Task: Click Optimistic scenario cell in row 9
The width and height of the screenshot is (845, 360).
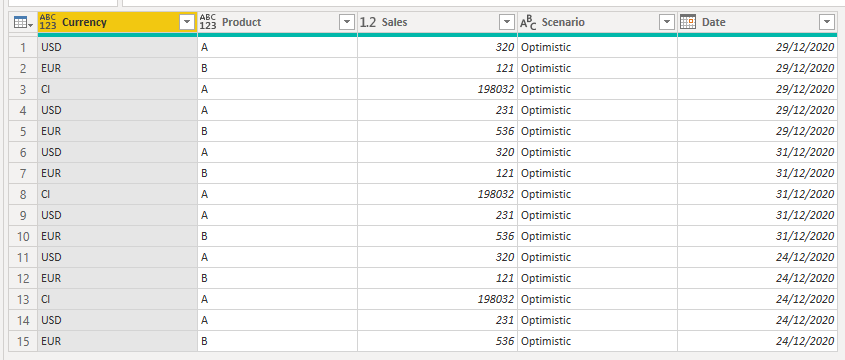Action: pyautogui.click(x=598, y=216)
